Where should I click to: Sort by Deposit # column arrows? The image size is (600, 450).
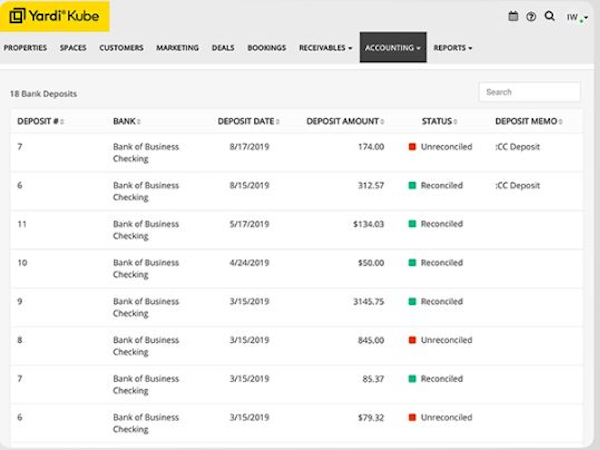62,122
